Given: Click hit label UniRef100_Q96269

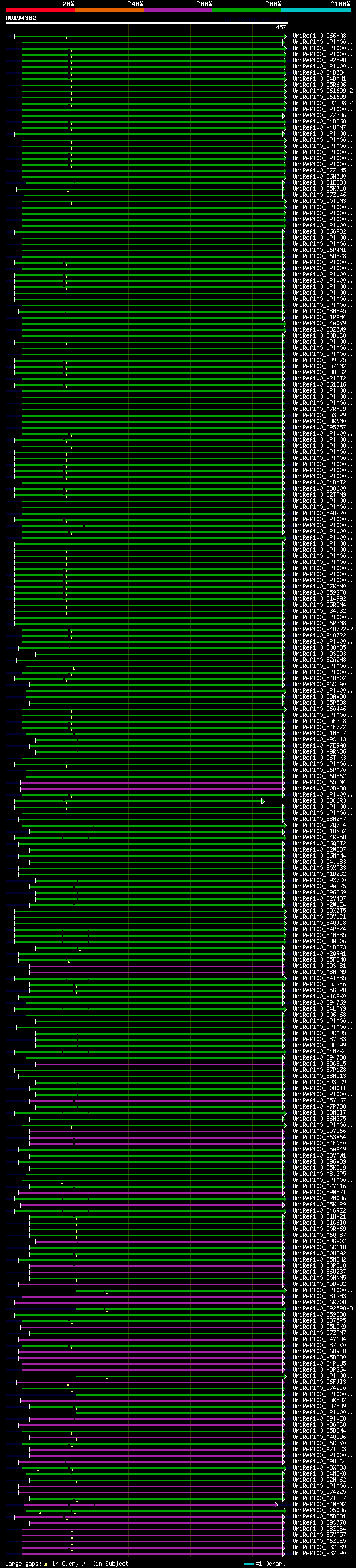Looking at the screenshot, I should 319,892.
